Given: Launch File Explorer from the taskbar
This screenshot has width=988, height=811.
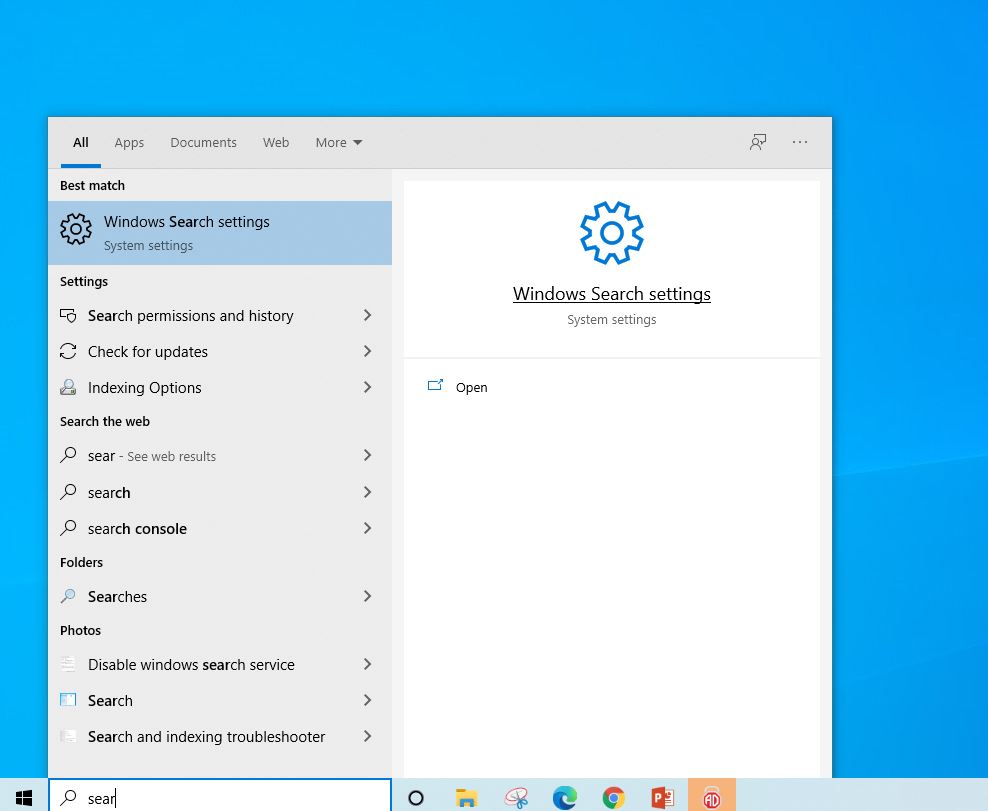Looking at the screenshot, I should [466, 798].
